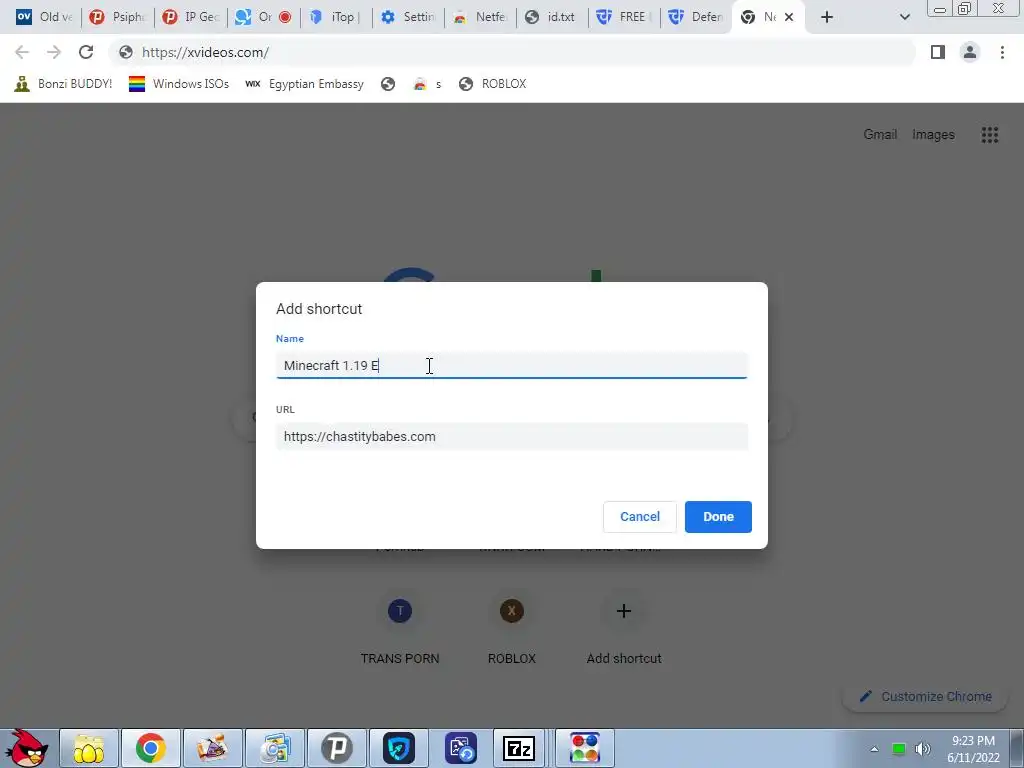Switch to the Defen tab
The width and height of the screenshot is (1024, 768).
tap(696, 17)
